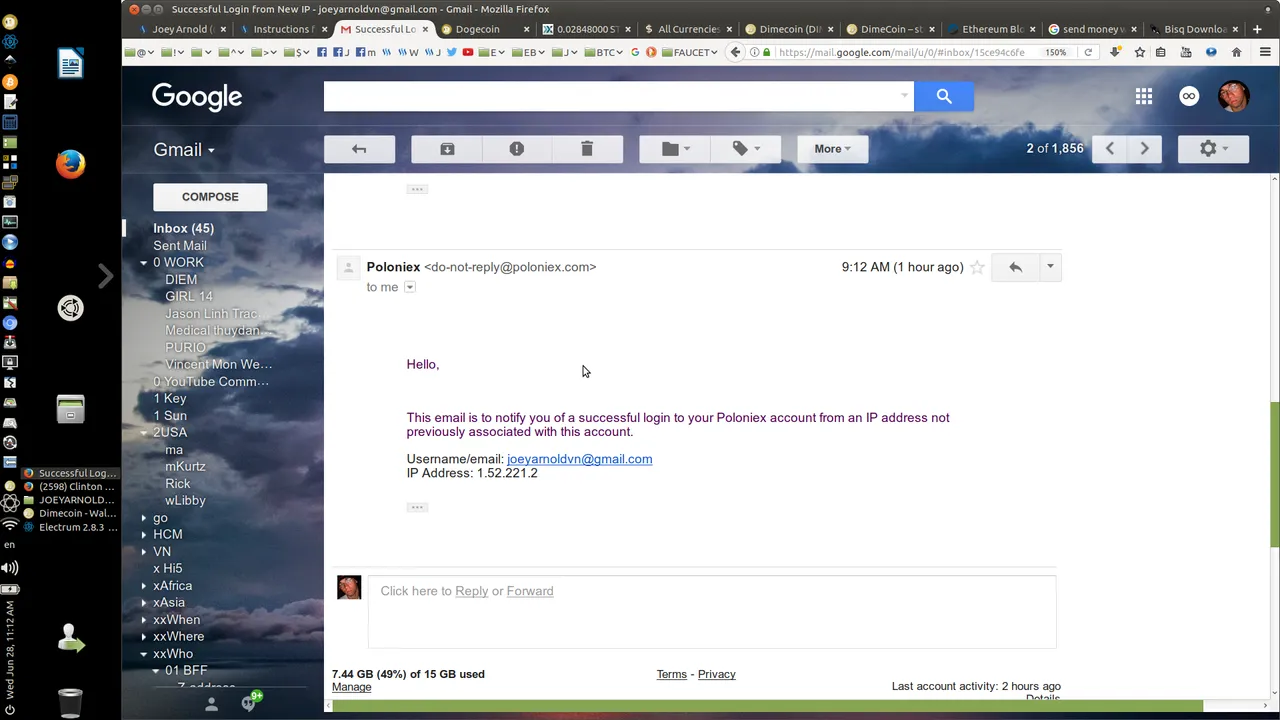Open the Electrum 2.8.3 window entry
1280x720 pixels.
coord(70,527)
